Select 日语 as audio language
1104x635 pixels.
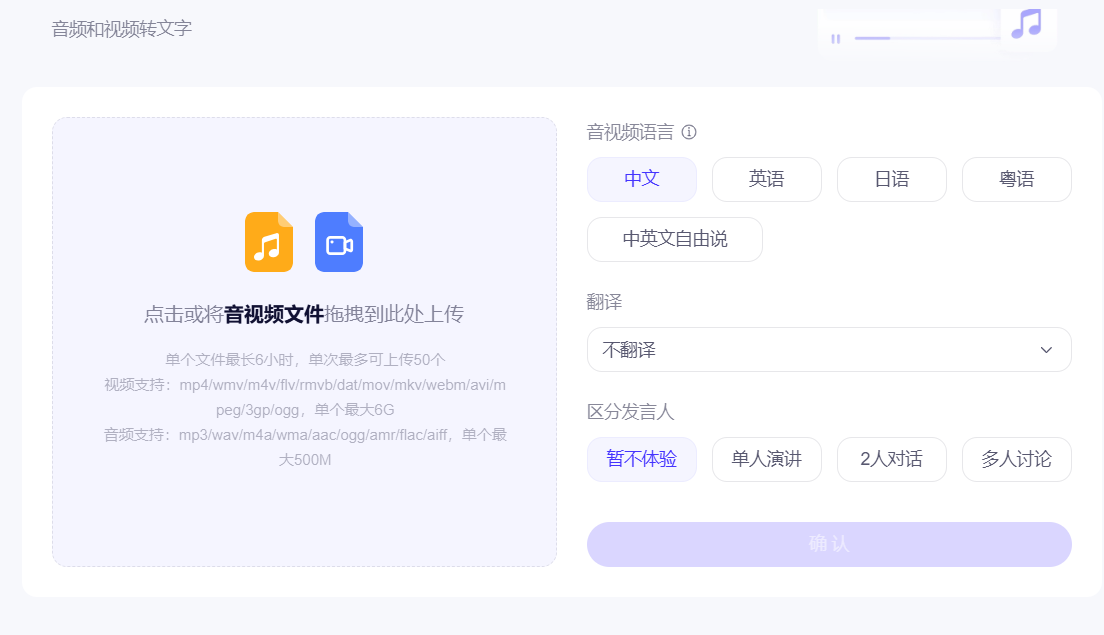[x=891, y=179]
